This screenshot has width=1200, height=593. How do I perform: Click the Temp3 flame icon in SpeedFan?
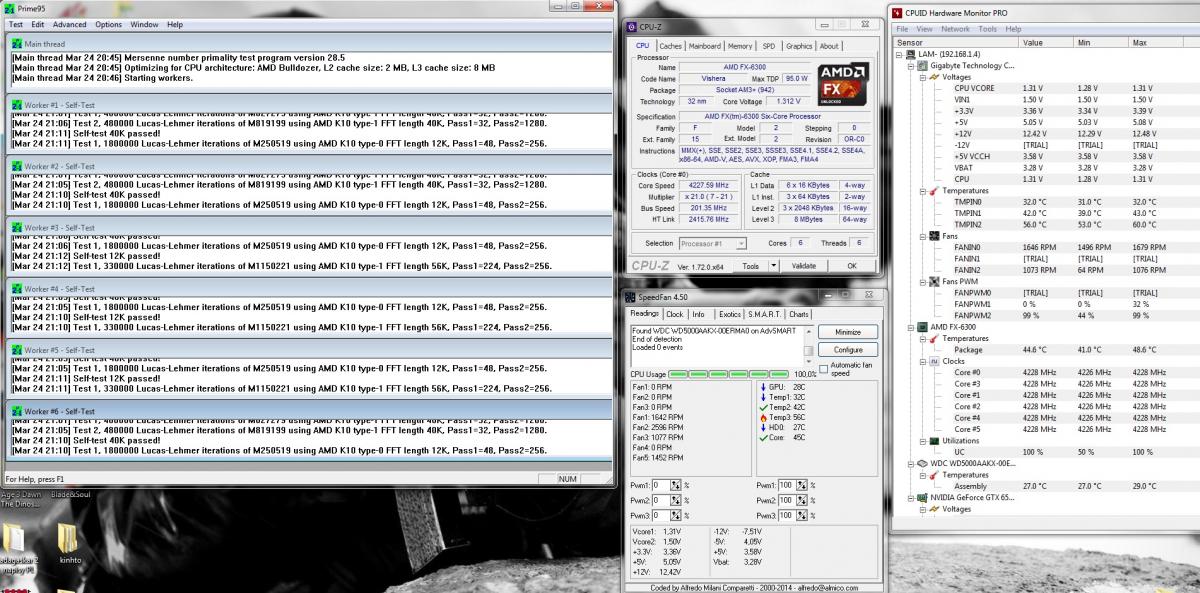[761, 416]
